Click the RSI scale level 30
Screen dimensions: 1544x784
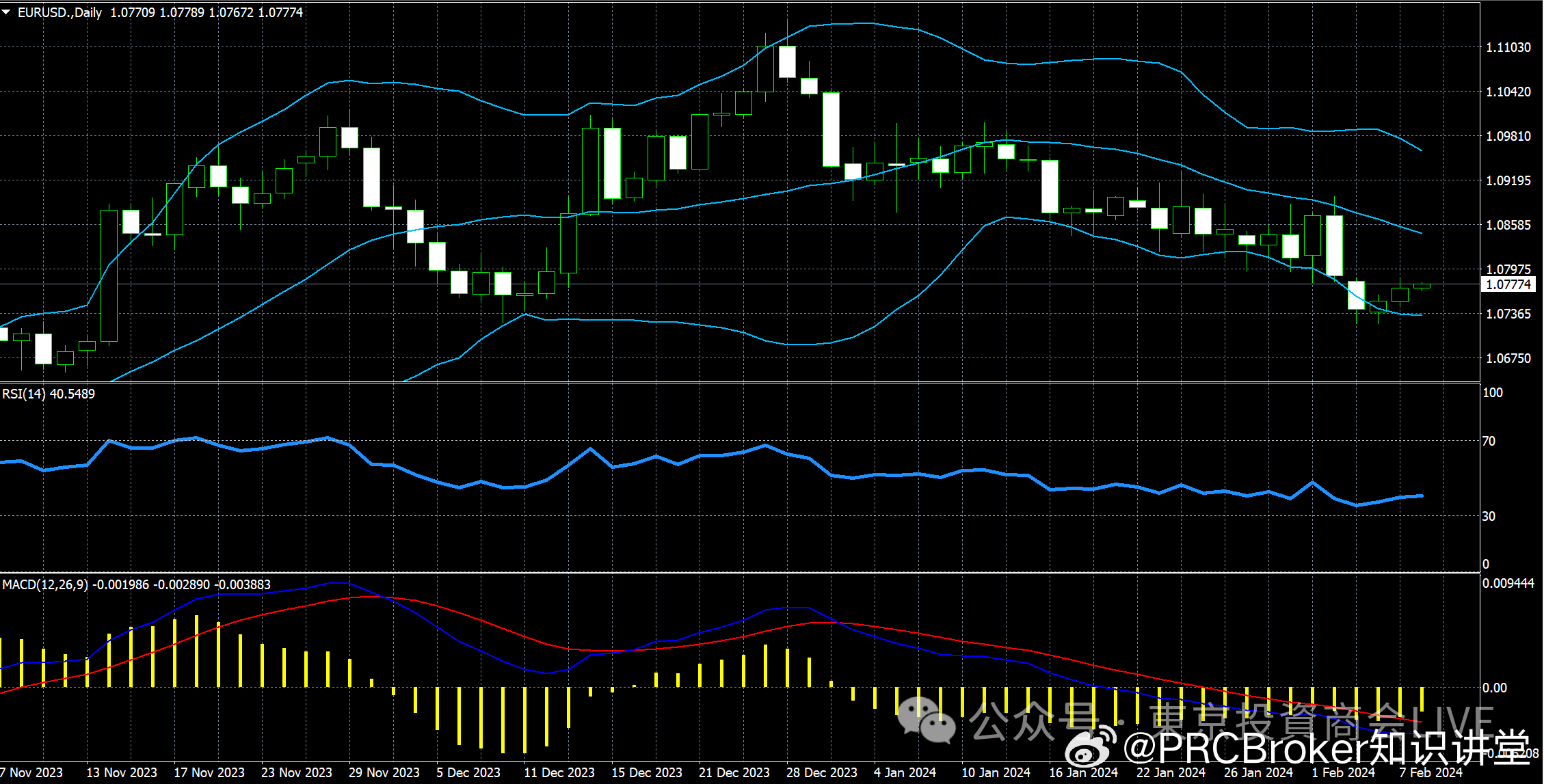coord(1489,516)
